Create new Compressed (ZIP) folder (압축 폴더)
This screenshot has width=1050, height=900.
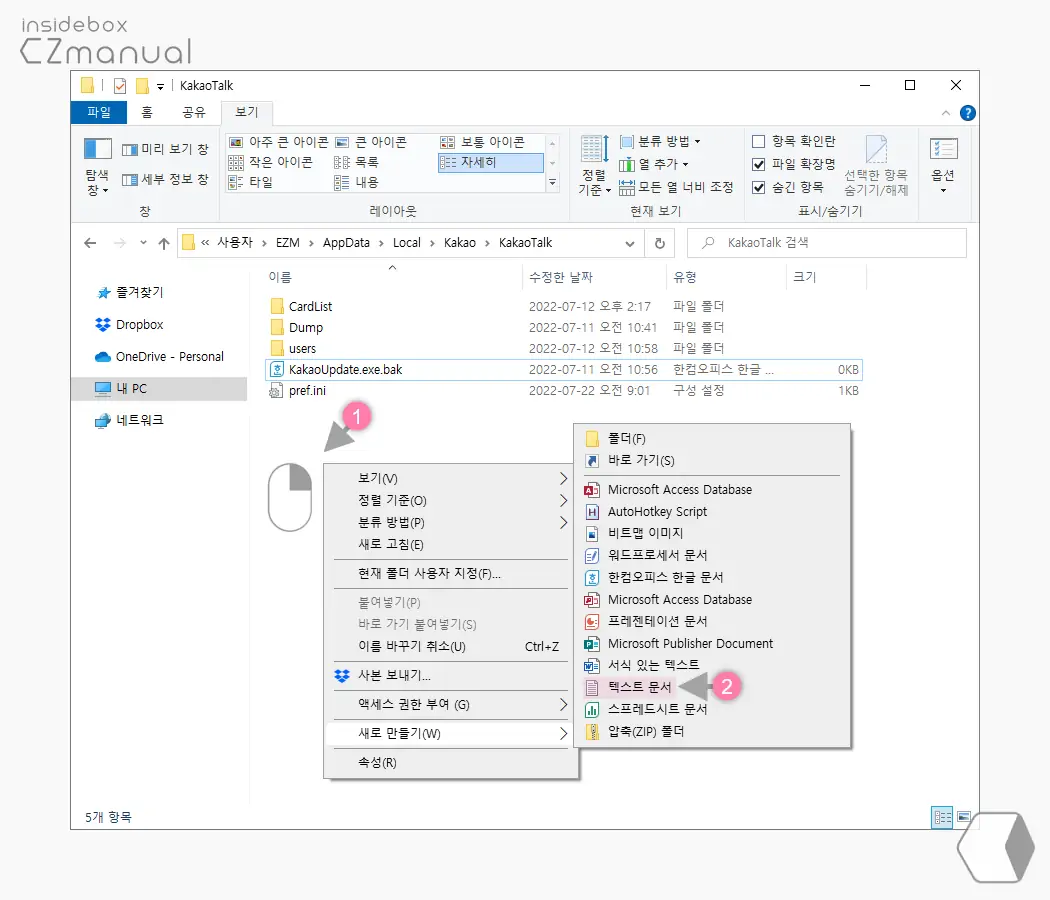pyautogui.click(x=712, y=731)
